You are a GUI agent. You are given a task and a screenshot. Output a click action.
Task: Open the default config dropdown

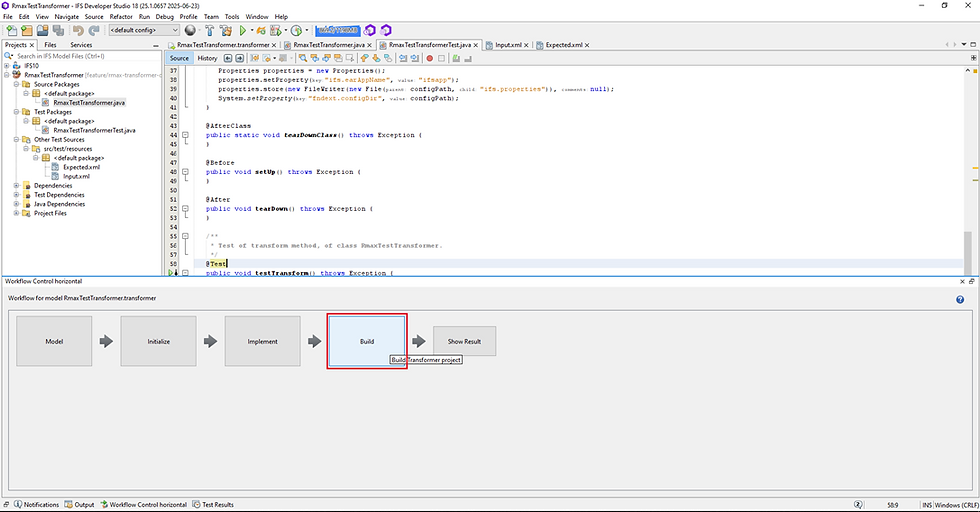point(144,30)
